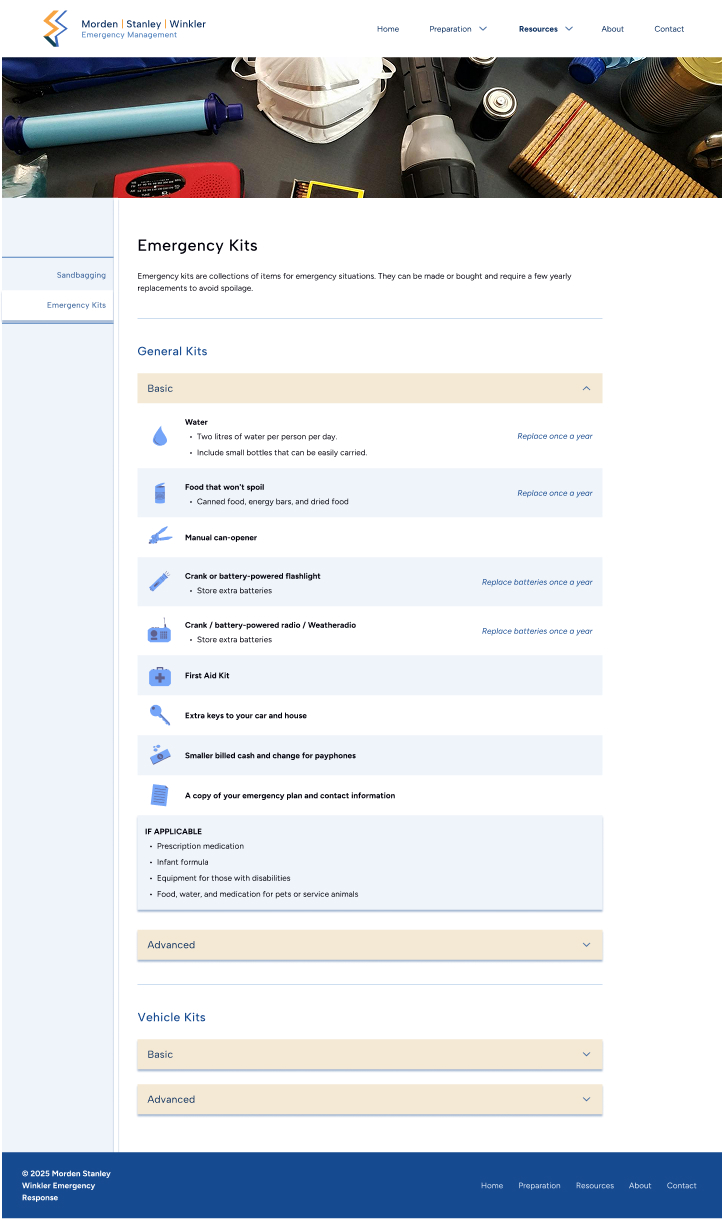Open the About link in header
This screenshot has height=1219, width=722.
[x=613, y=29]
